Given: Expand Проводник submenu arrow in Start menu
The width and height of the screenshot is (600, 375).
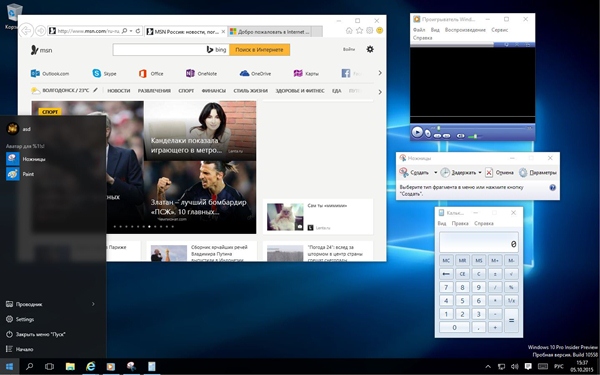Looking at the screenshot, I should (93, 304).
